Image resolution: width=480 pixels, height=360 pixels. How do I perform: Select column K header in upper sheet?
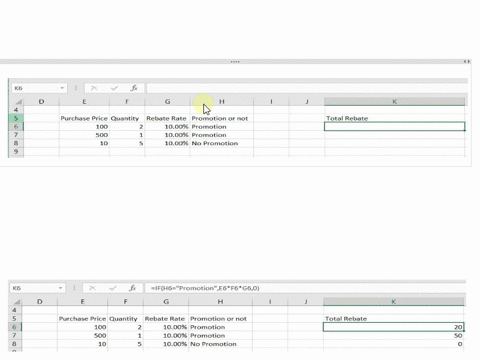(x=394, y=102)
